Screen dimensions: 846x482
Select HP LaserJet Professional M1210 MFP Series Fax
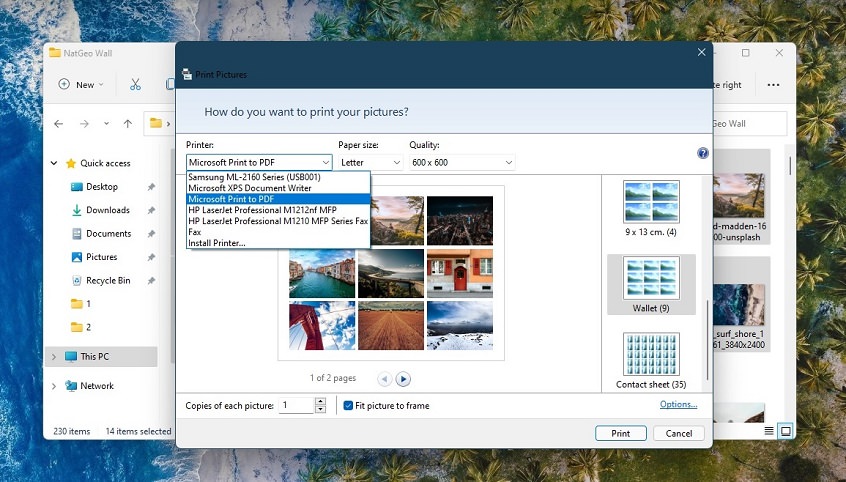pyautogui.click(x=278, y=221)
